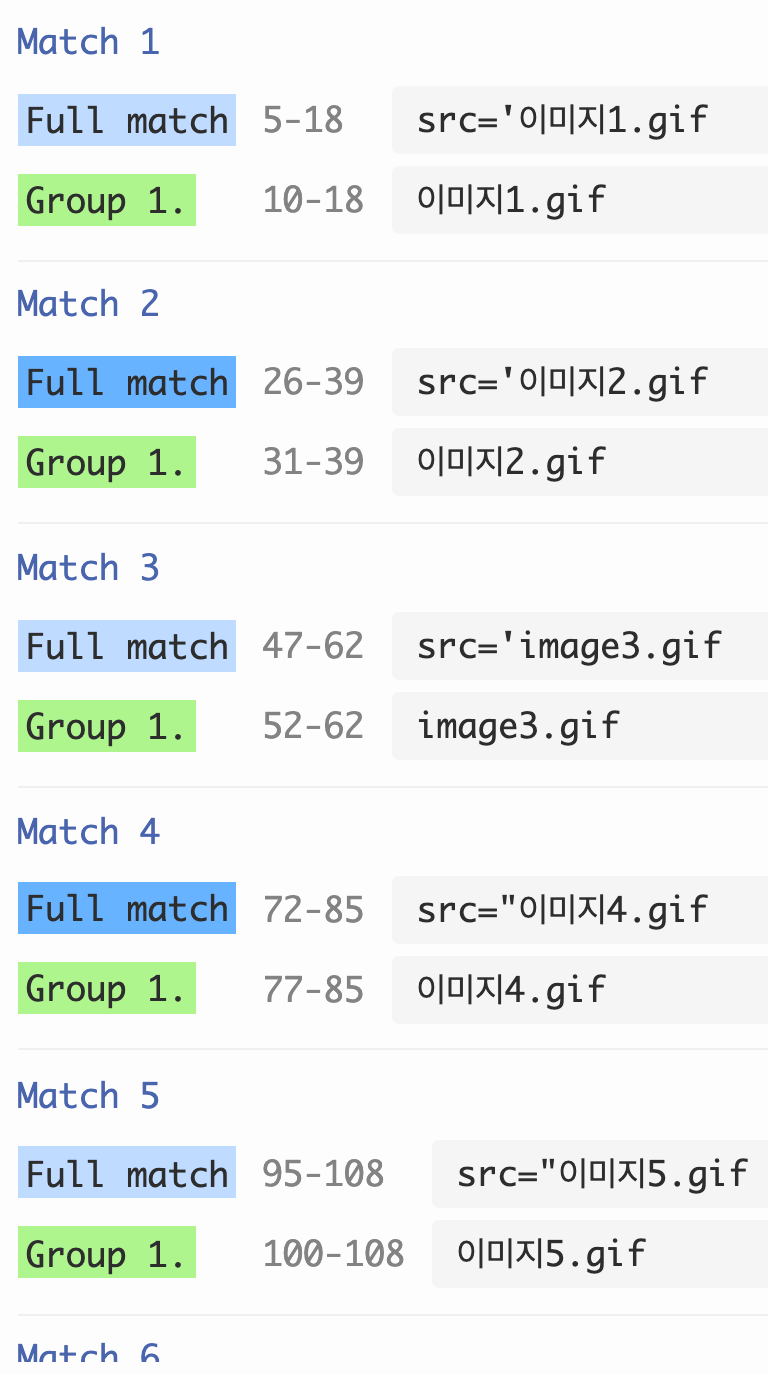Click the 이미지2.gif group value

pos(512,462)
